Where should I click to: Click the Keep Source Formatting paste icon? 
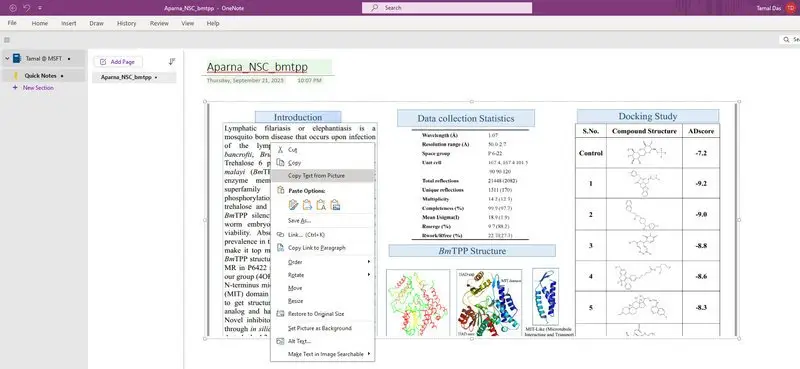pyautogui.click(x=293, y=205)
